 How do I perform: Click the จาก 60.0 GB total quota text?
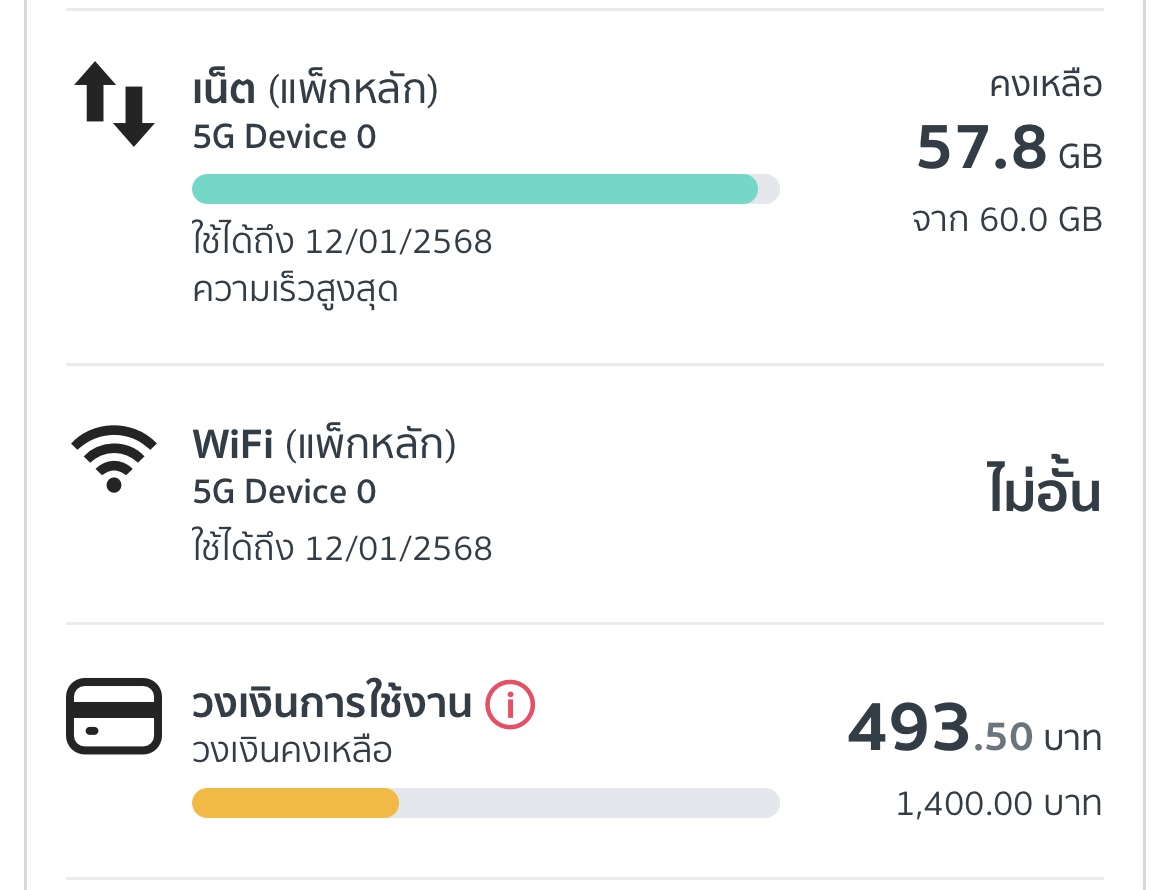coord(1006,219)
